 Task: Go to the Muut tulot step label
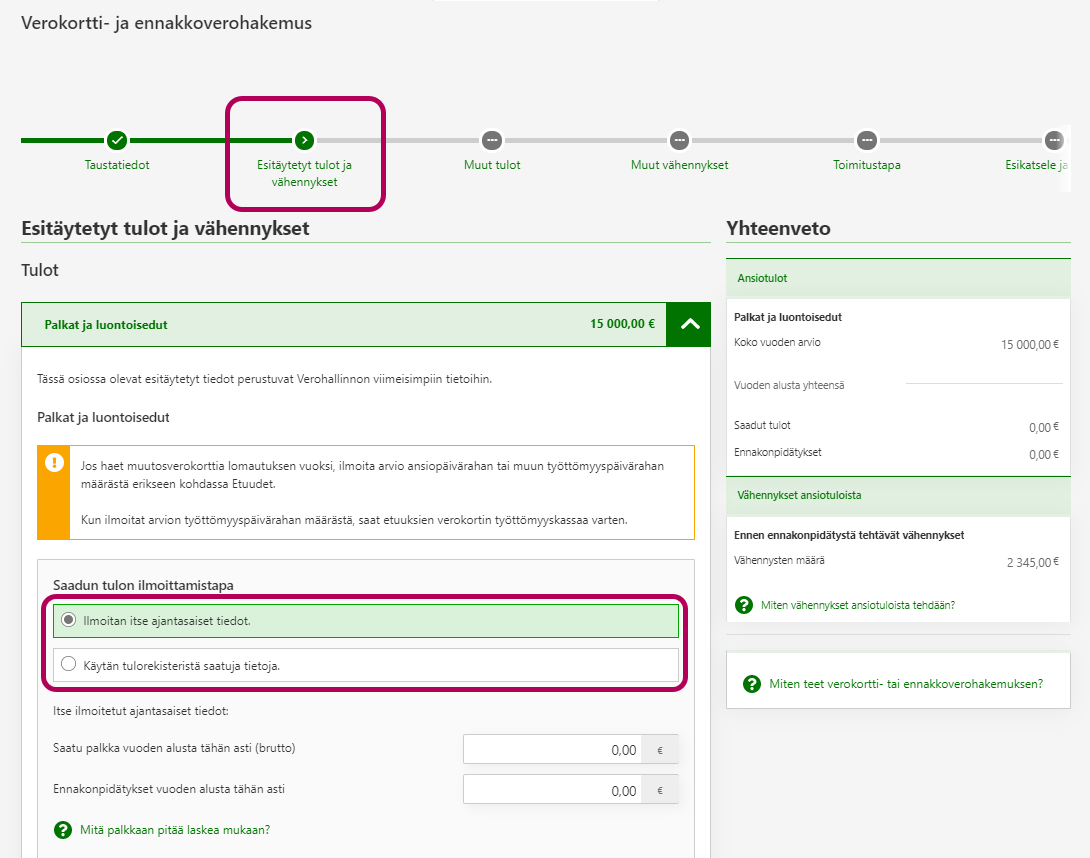[492, 165]
